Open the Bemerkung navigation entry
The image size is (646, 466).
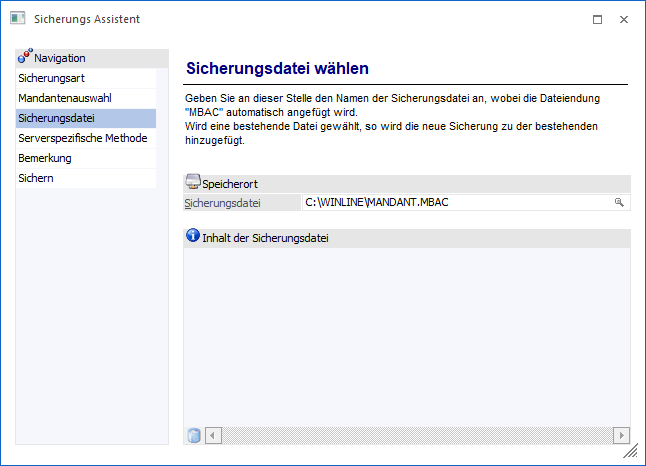tap(45, 158)
